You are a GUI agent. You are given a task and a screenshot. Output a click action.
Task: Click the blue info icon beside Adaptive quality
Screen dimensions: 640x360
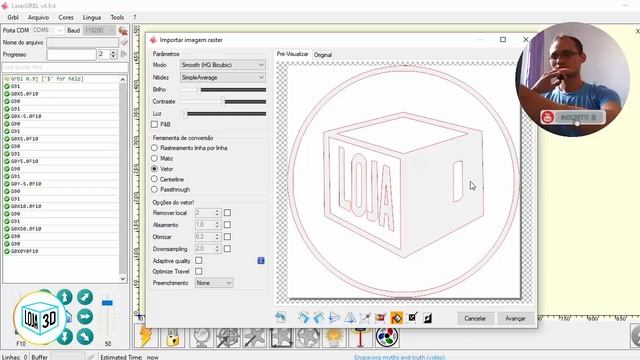click(261, 260)
